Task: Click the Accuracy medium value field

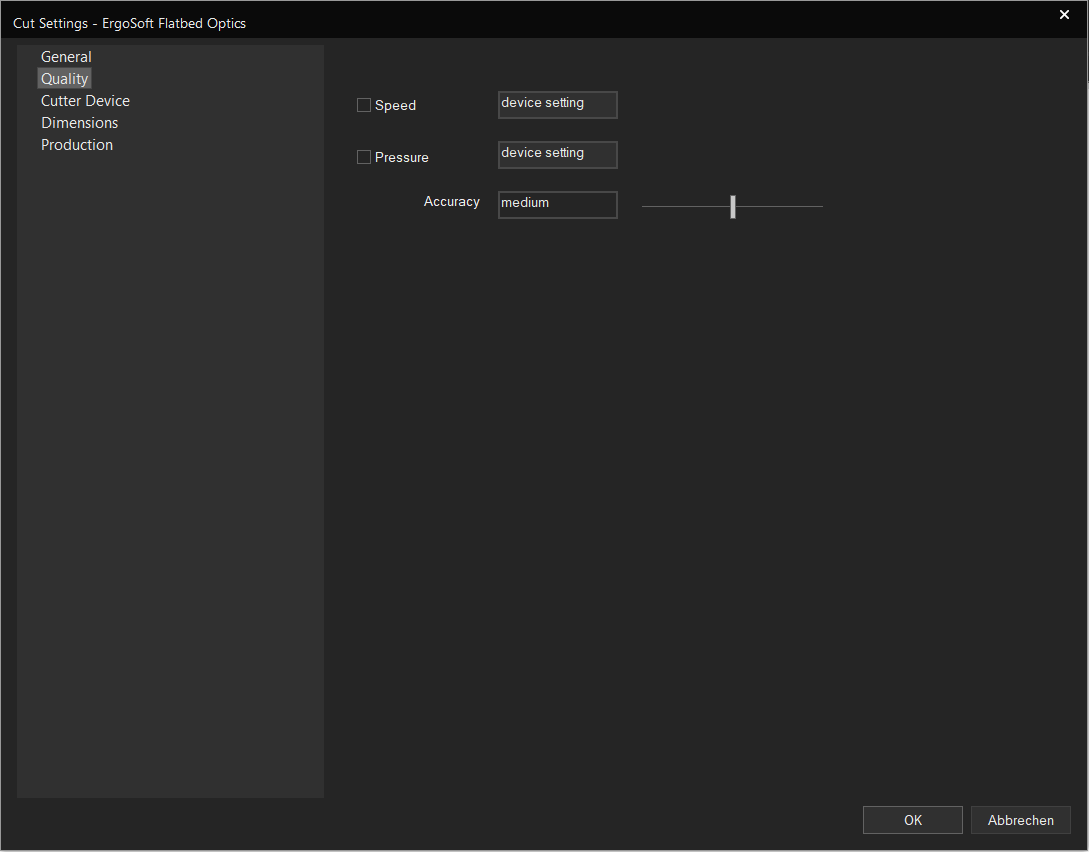Action: [x=558, y=205]
